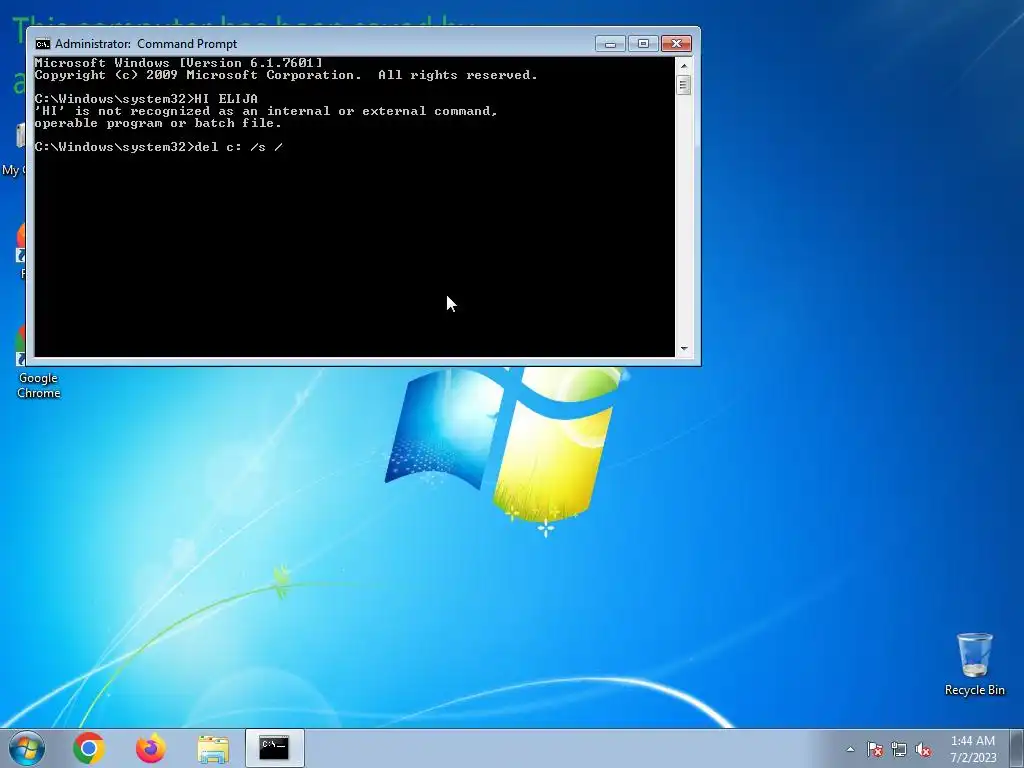The width and height of the screenshot is (1024, 768).
Task: Click the muted volume tray icon
Action: [x=923, y=749]
